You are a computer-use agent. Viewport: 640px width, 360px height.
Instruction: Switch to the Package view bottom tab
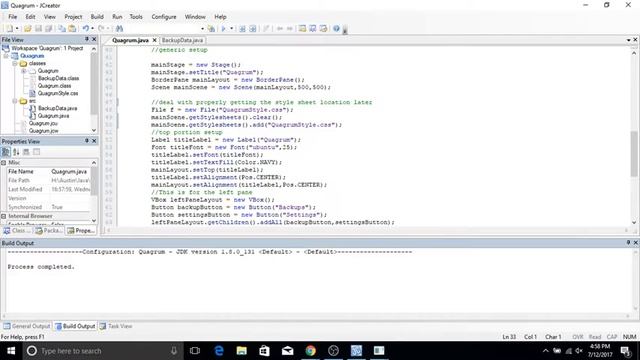point(49,231)
